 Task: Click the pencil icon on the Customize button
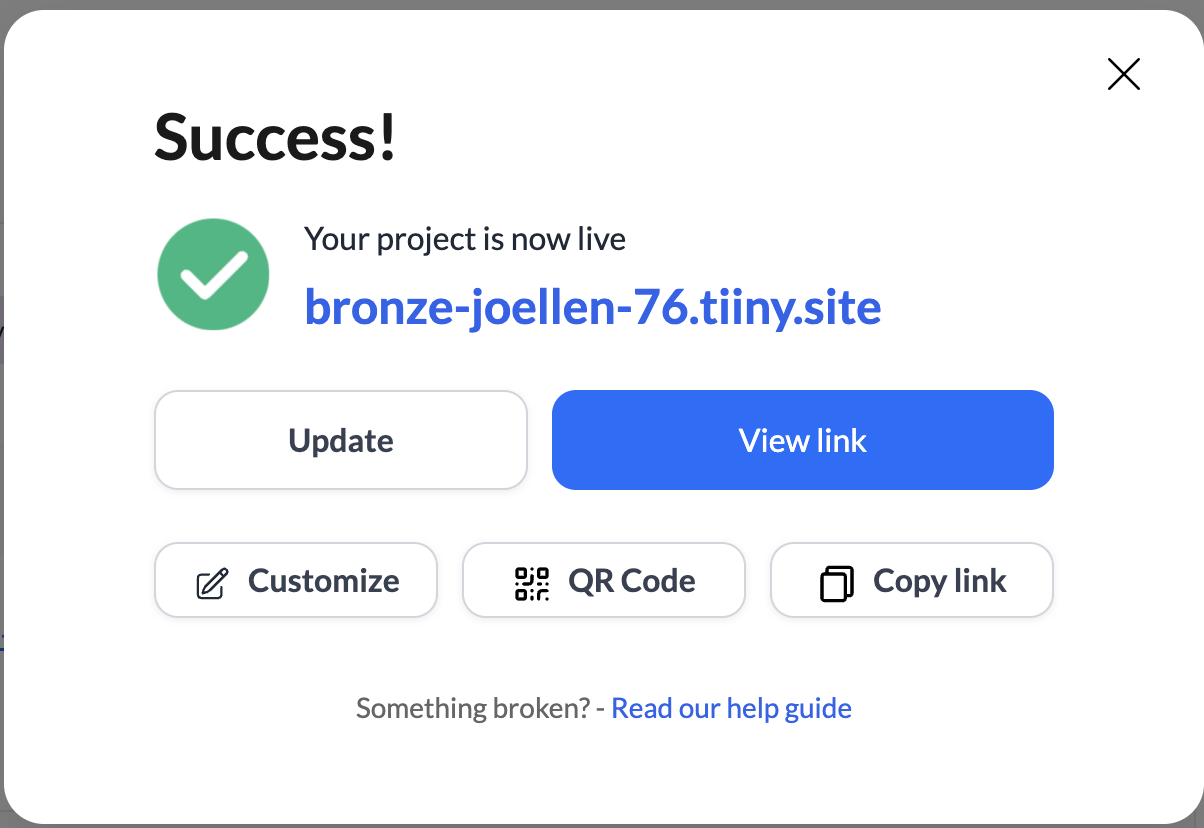tap(213, 580)
